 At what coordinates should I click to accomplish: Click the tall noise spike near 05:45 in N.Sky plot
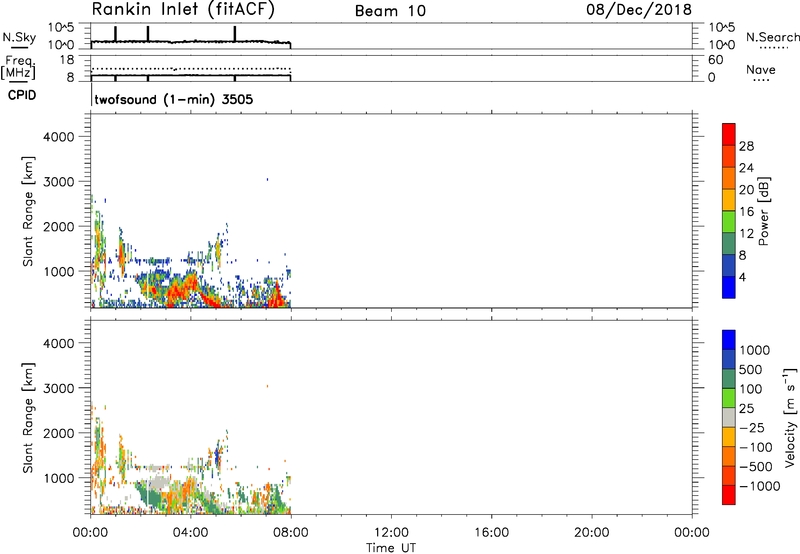coord(235,34)
